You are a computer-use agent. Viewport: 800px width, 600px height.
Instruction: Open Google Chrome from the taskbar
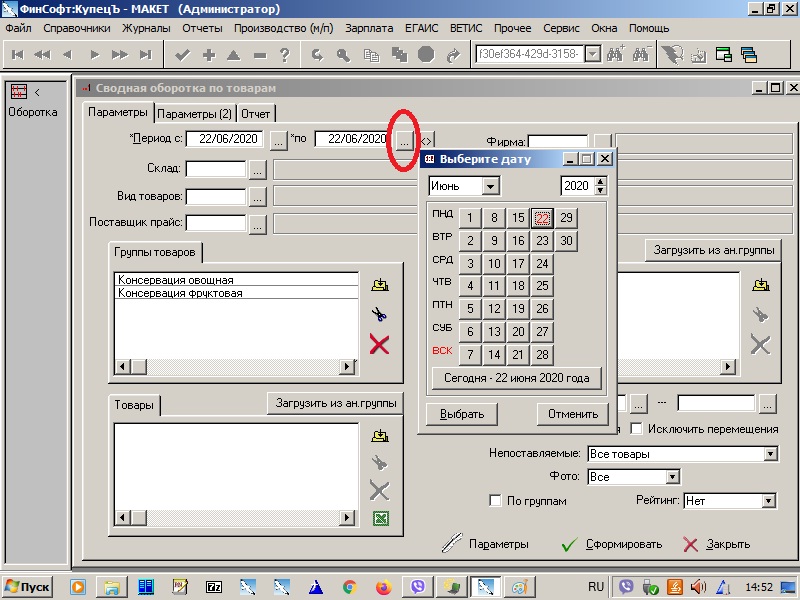point(349,587)
